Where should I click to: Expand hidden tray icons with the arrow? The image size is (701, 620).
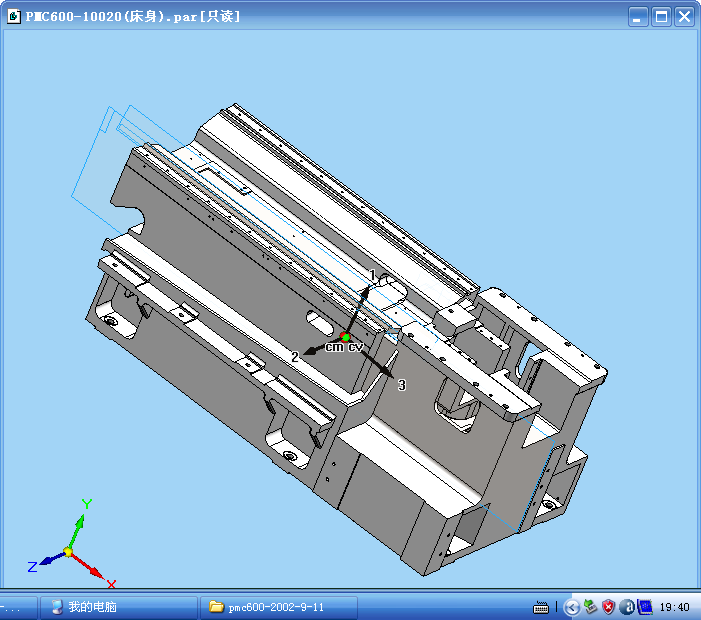[x=572, y=607]
